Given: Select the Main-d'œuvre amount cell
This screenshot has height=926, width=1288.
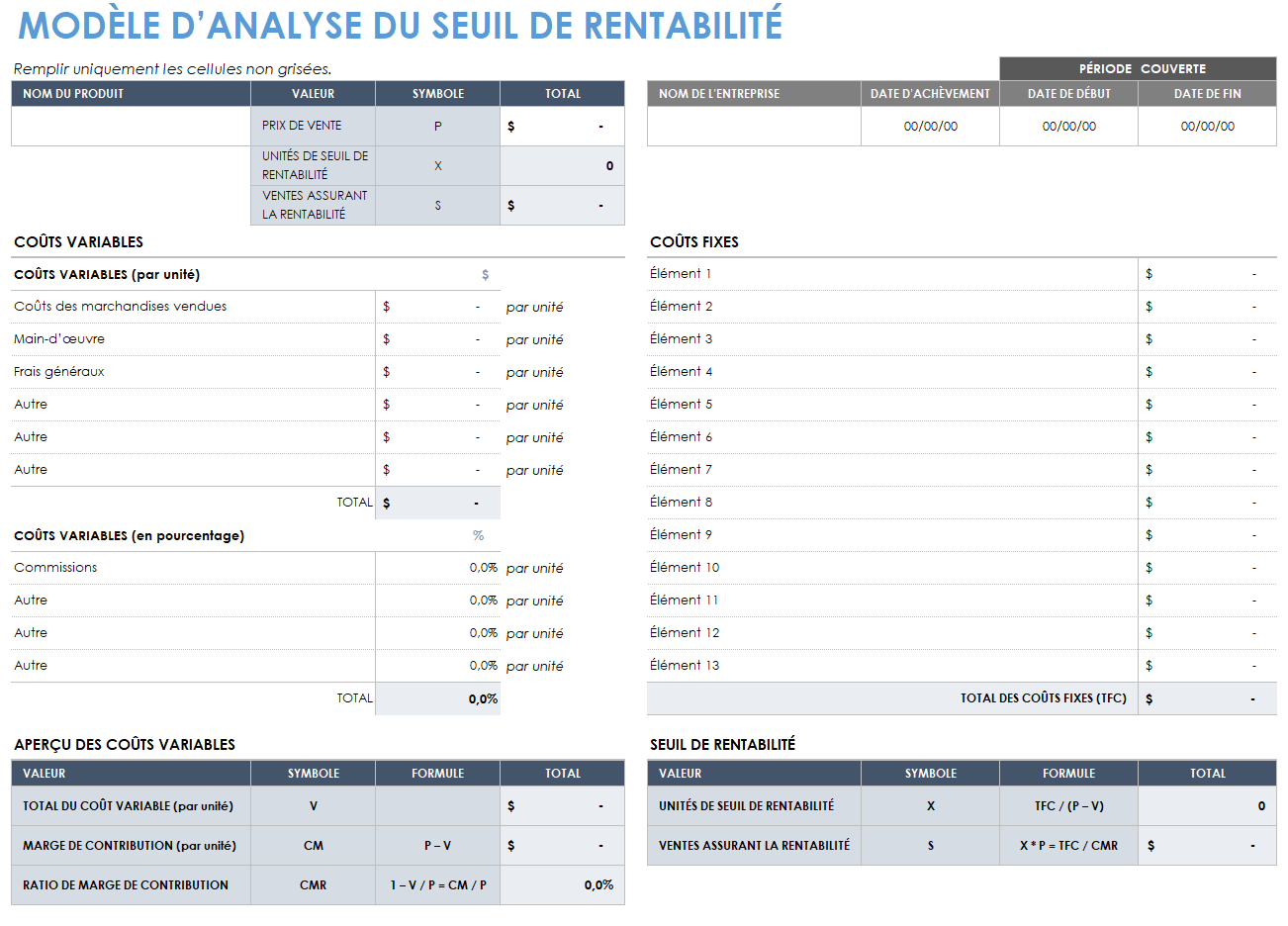Looking at the screenshot, I should 437,339.
